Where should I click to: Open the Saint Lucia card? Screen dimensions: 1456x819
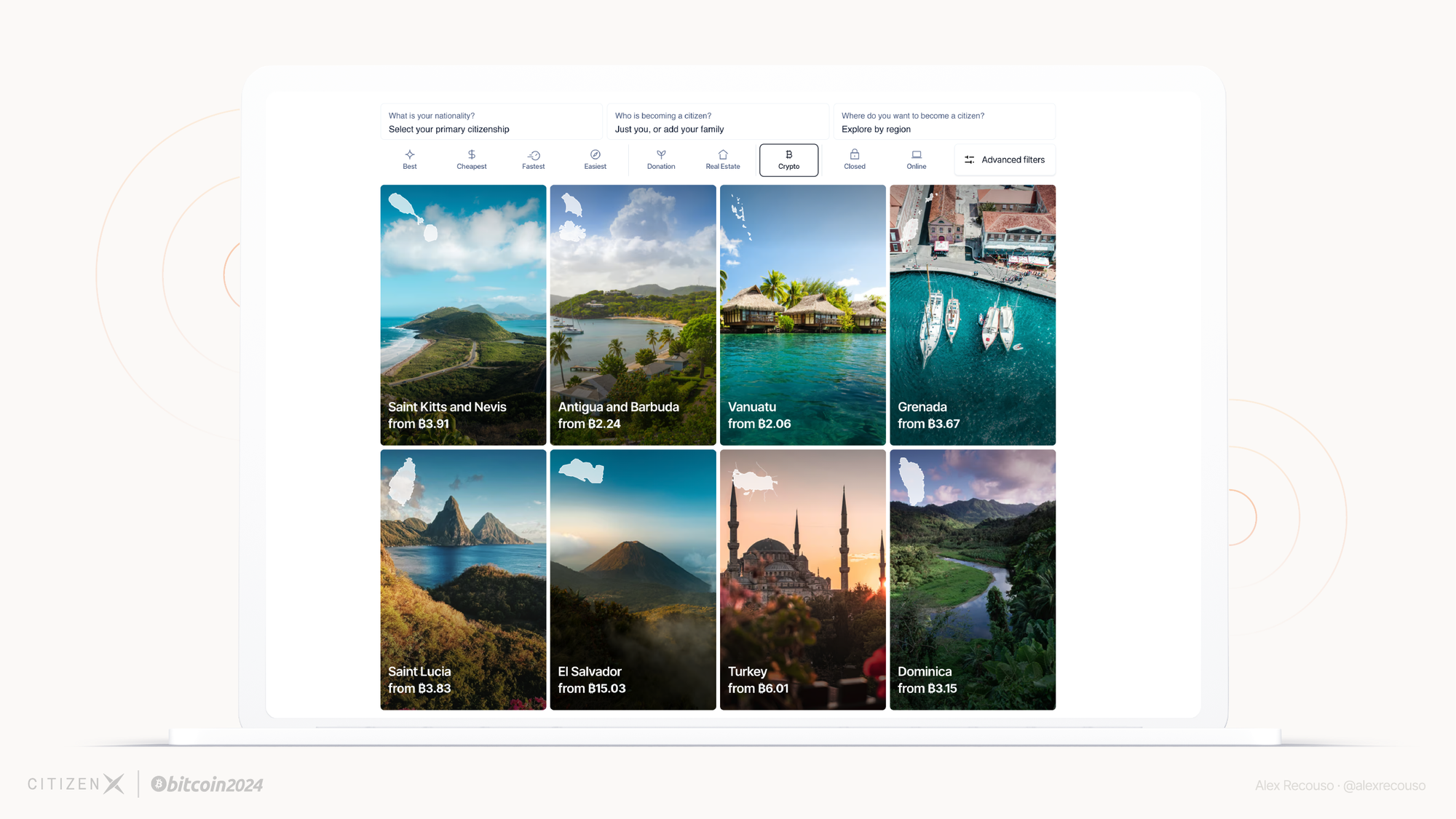pyautogui.click(x=463, y=579)
